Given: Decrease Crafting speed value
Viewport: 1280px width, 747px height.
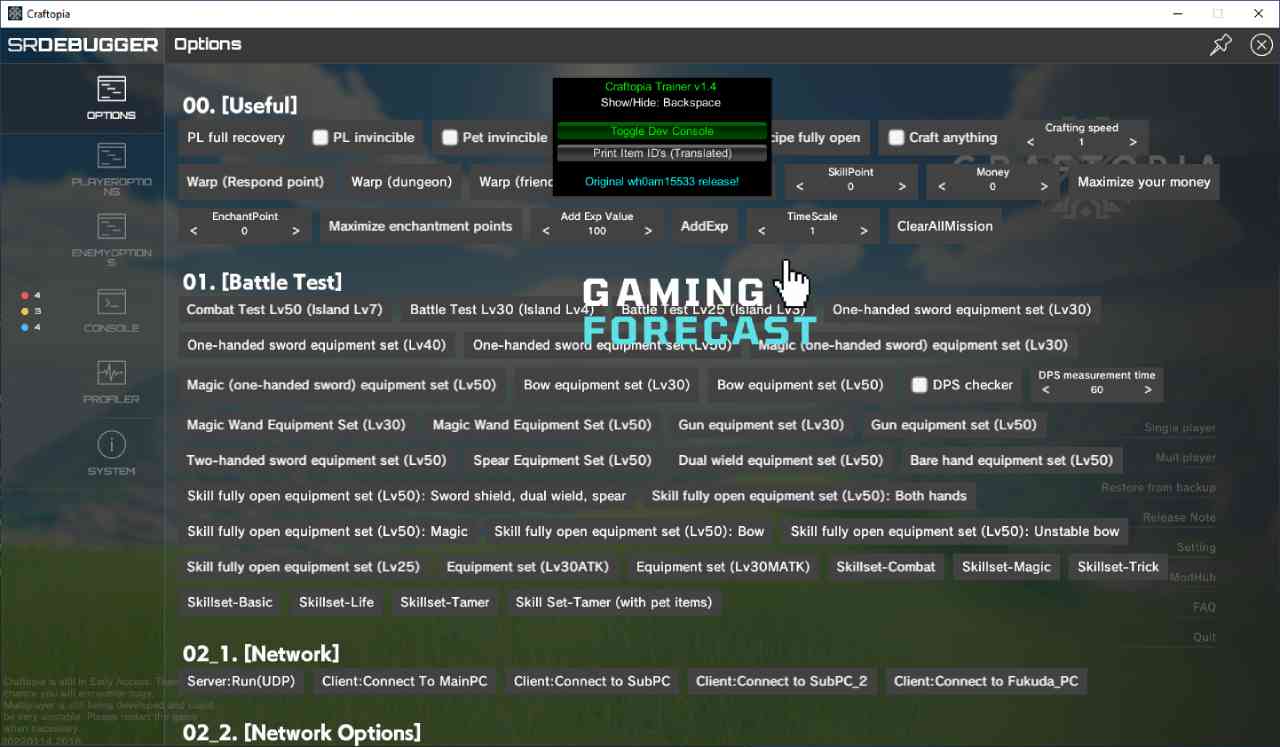Looking at the screenshot, I should (x=1031, y=143).
